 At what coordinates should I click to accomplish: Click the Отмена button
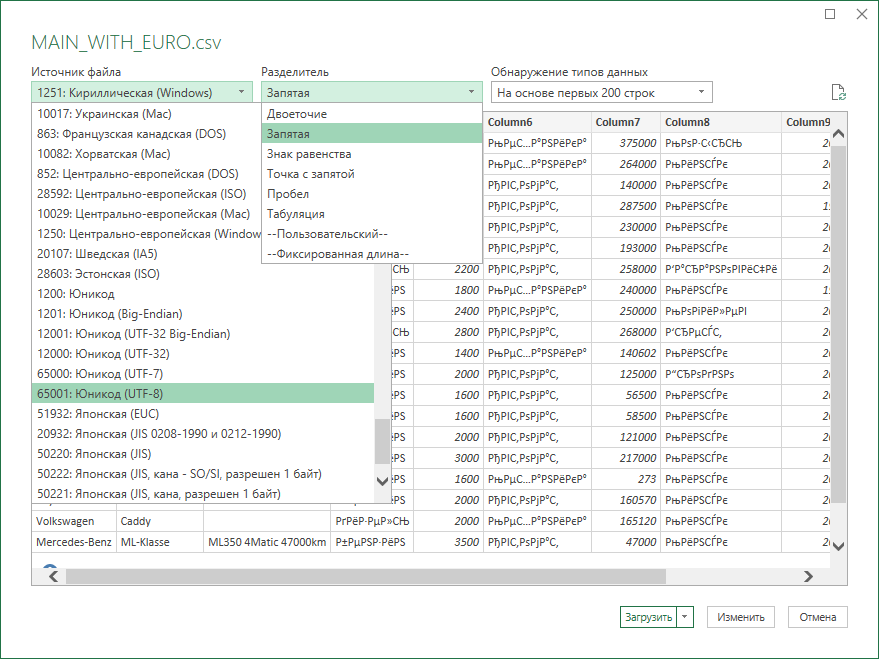(x=817, y=617)
